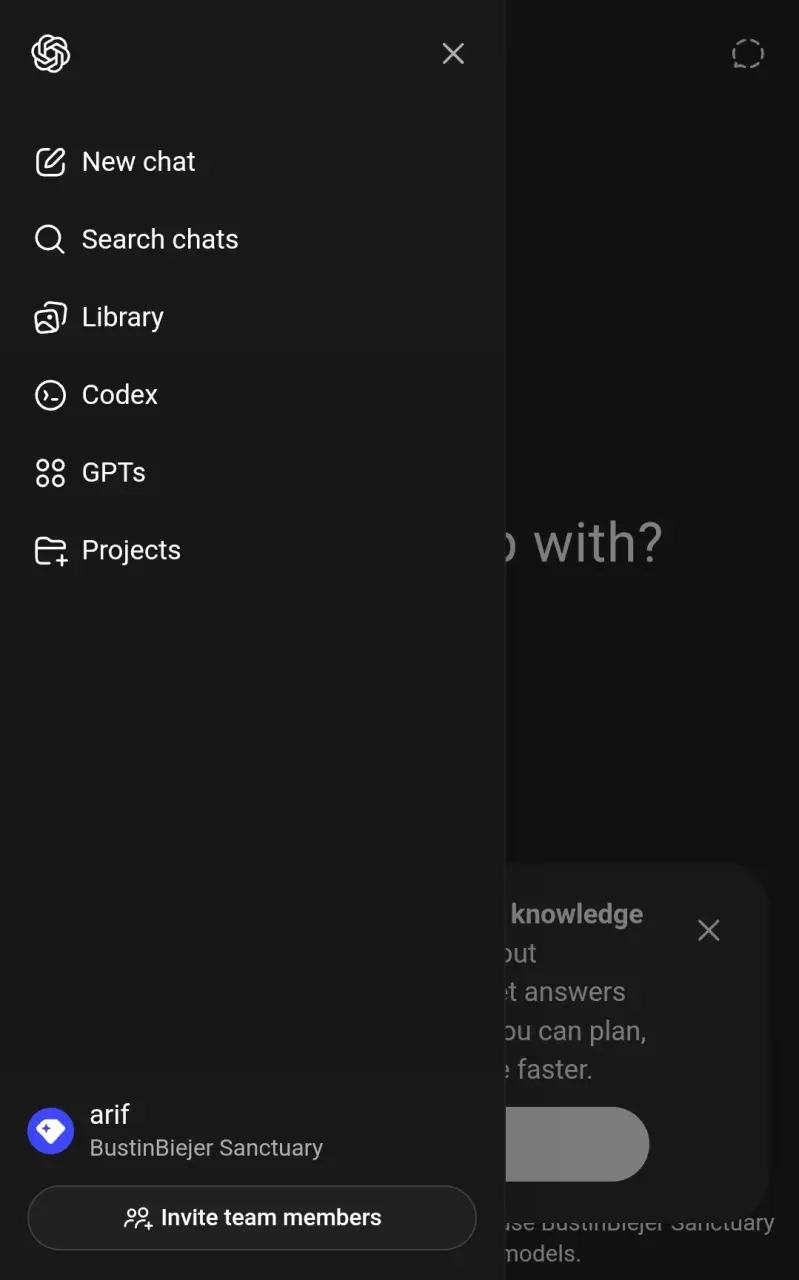
Task: Open the Library menu item
Action: 252,317
